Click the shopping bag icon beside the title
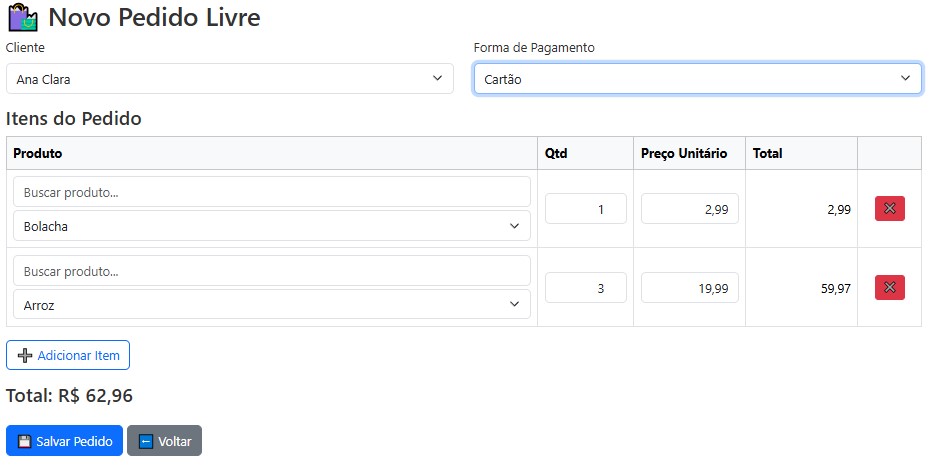Image resolution: width=930 pixels, height=465 pixels. (x=23, y=18)
